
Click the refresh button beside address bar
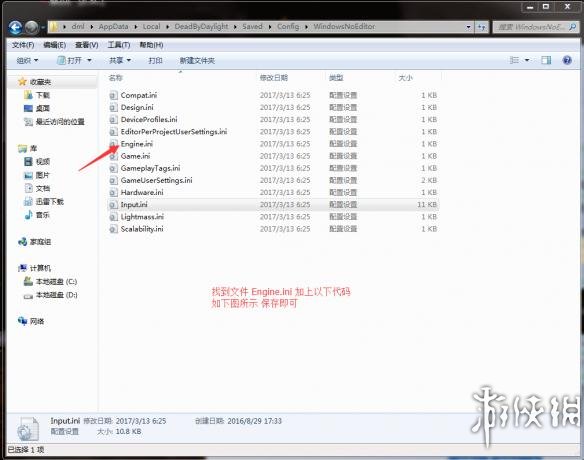(482, 27)
